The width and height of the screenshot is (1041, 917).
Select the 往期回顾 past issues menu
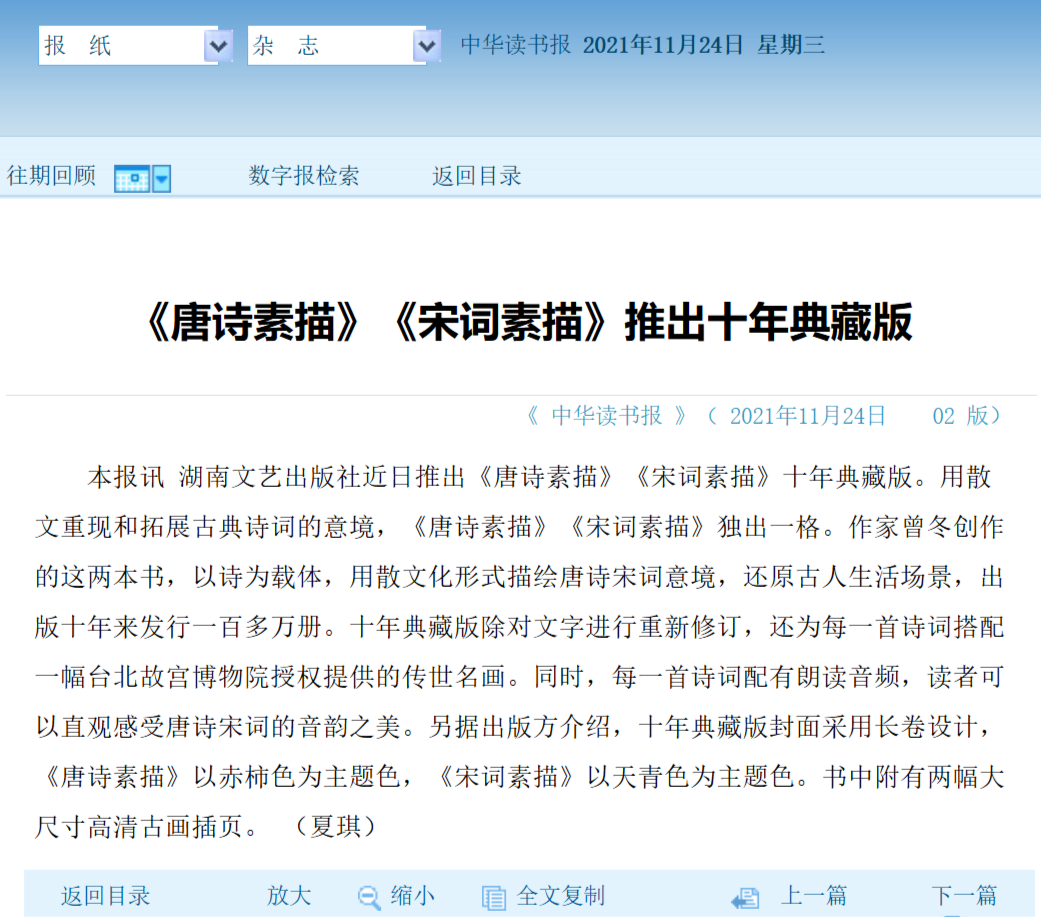[x=51, y=176]
